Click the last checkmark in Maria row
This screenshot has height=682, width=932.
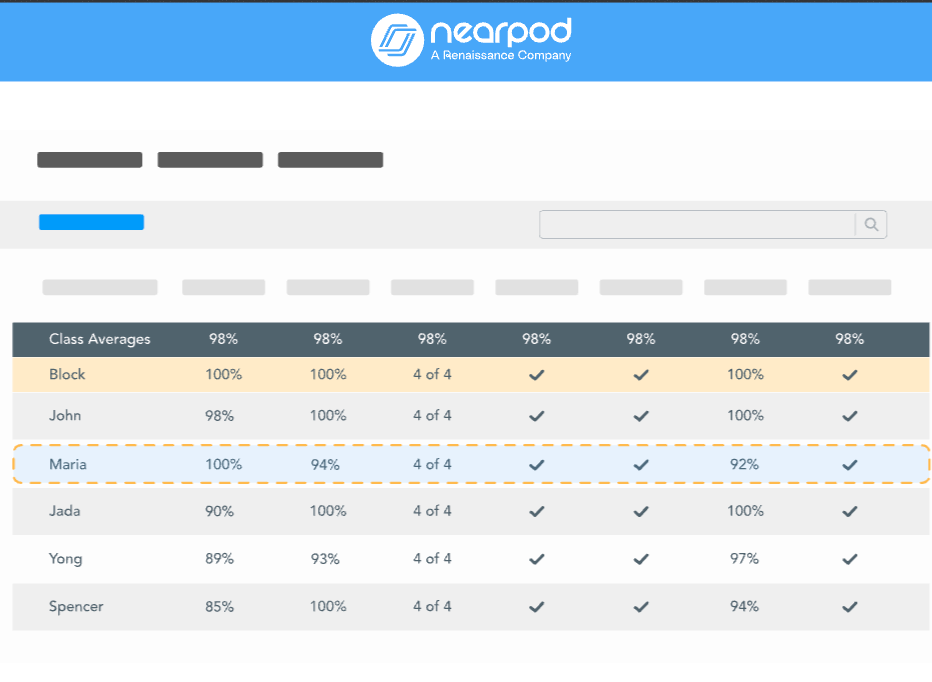pos(850,464)
